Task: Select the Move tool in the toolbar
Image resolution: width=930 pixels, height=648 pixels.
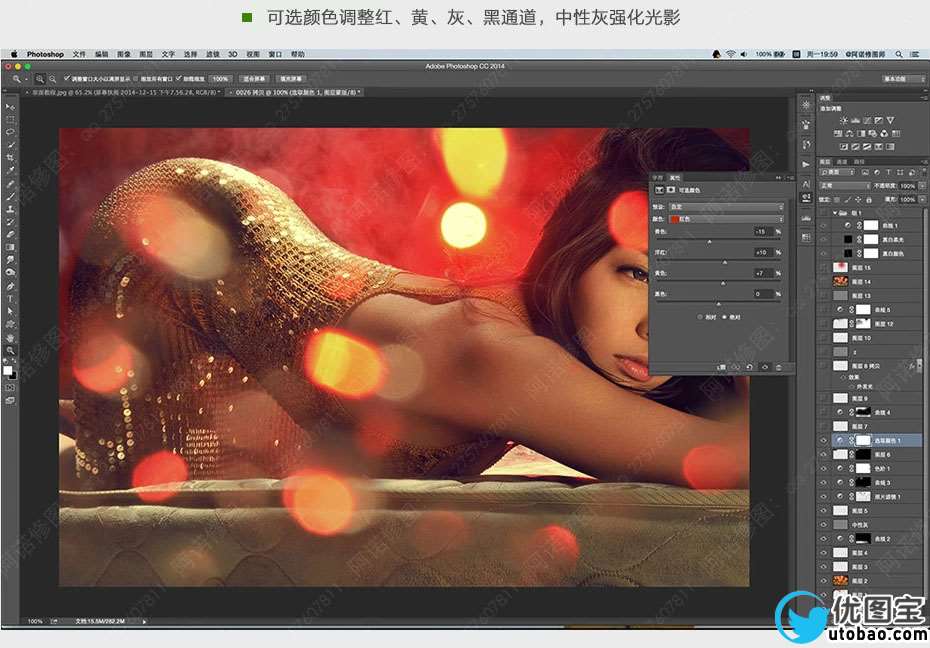Action: click(x=10, y=107)
